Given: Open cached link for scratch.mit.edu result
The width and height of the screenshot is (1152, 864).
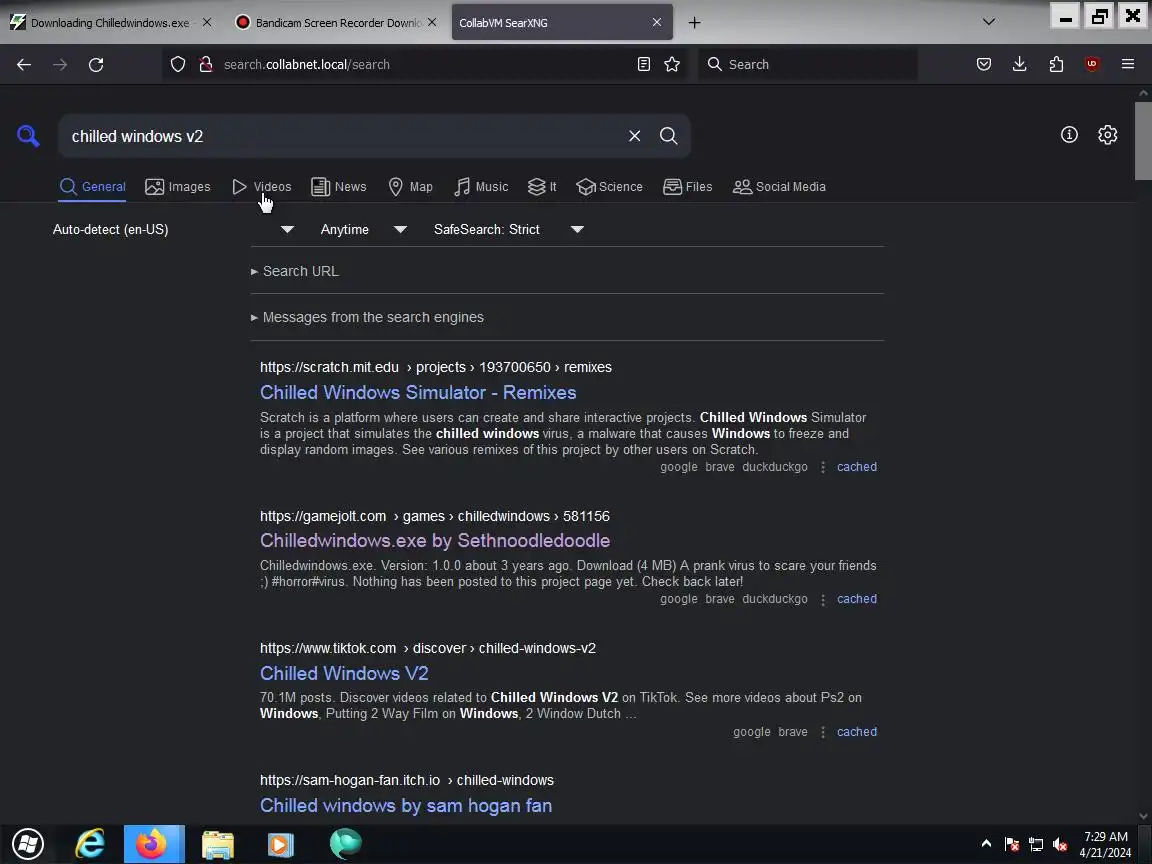Looking at the screenshot, I should pyautogui.click(x=857, y=467).
